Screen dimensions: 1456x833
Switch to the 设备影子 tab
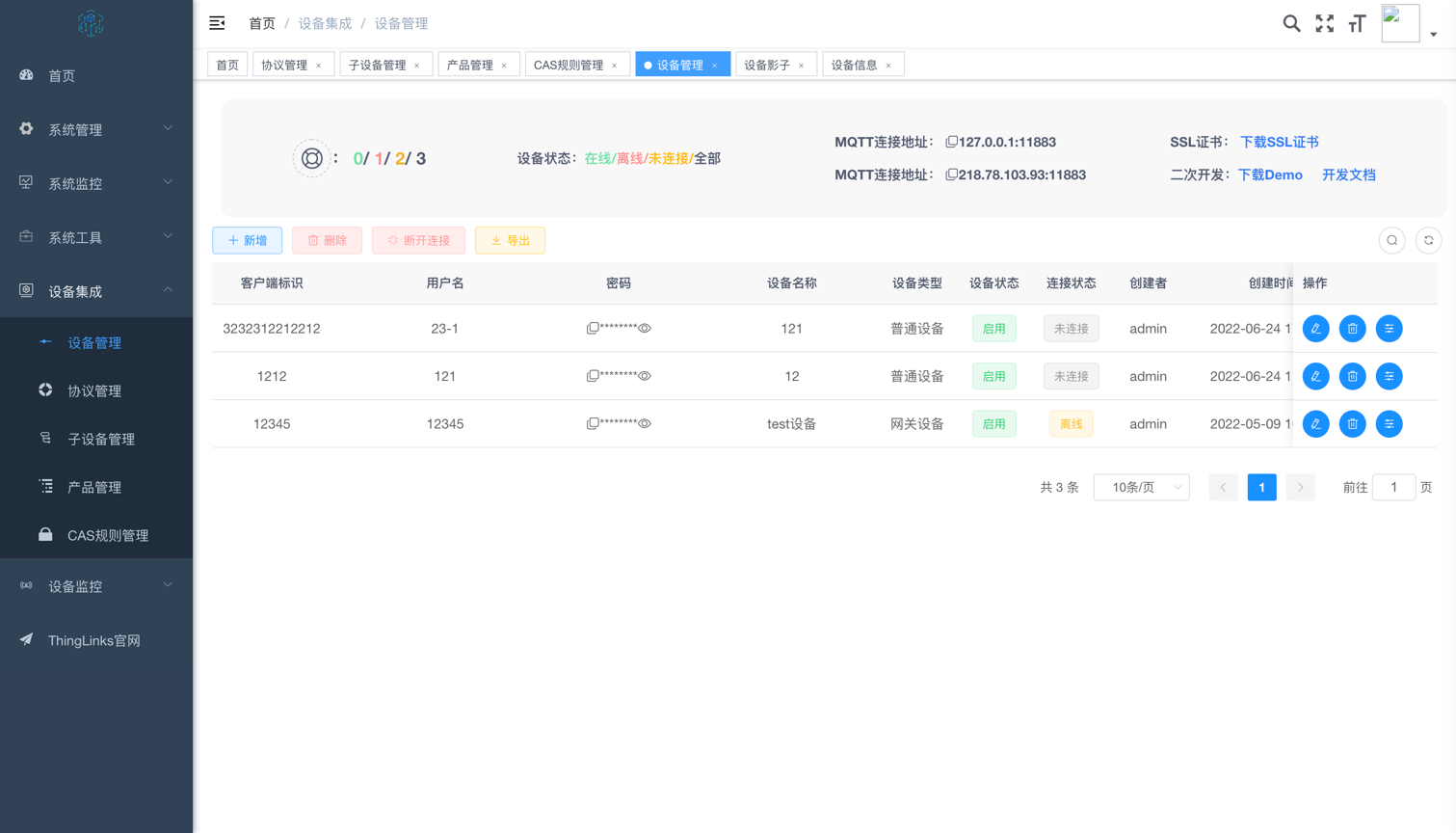pos(770,63)
